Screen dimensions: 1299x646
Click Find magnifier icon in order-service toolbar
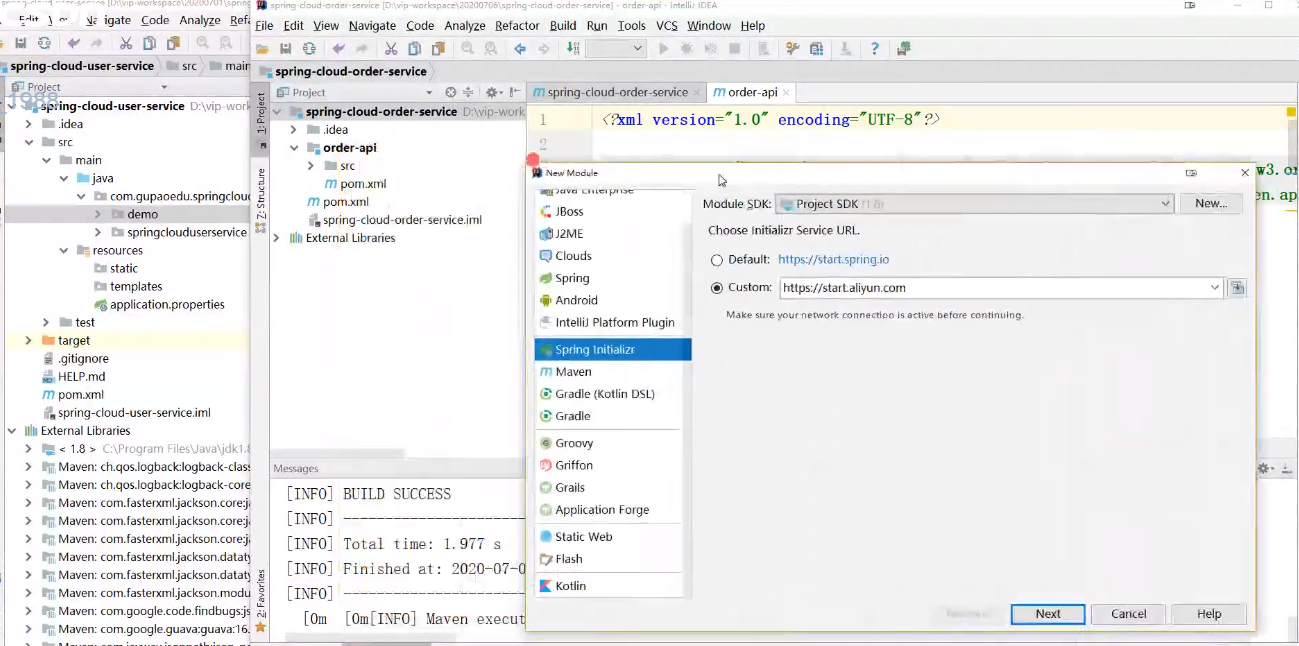(467, 49)
